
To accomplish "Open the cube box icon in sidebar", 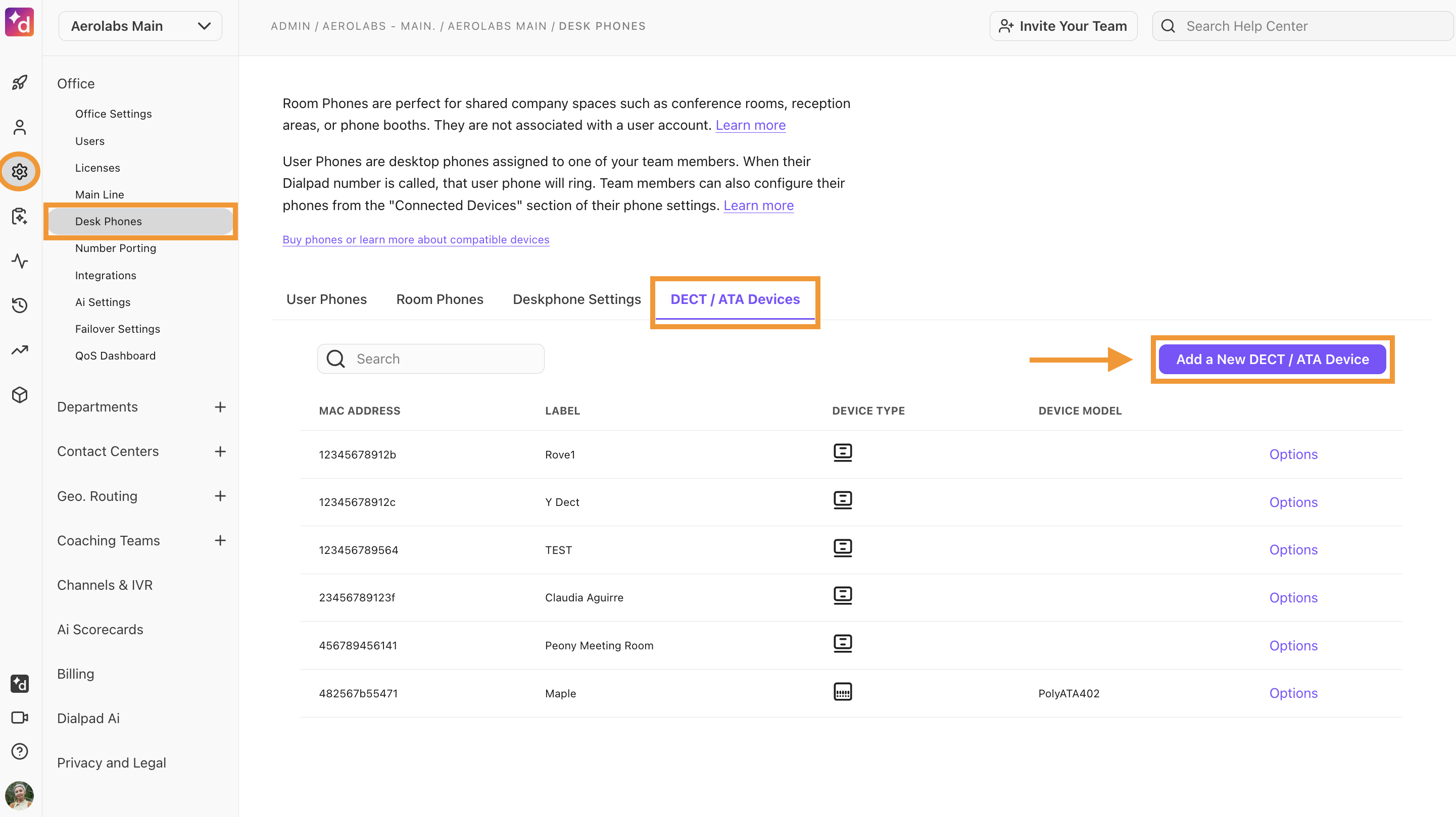I will click(20, 394).
